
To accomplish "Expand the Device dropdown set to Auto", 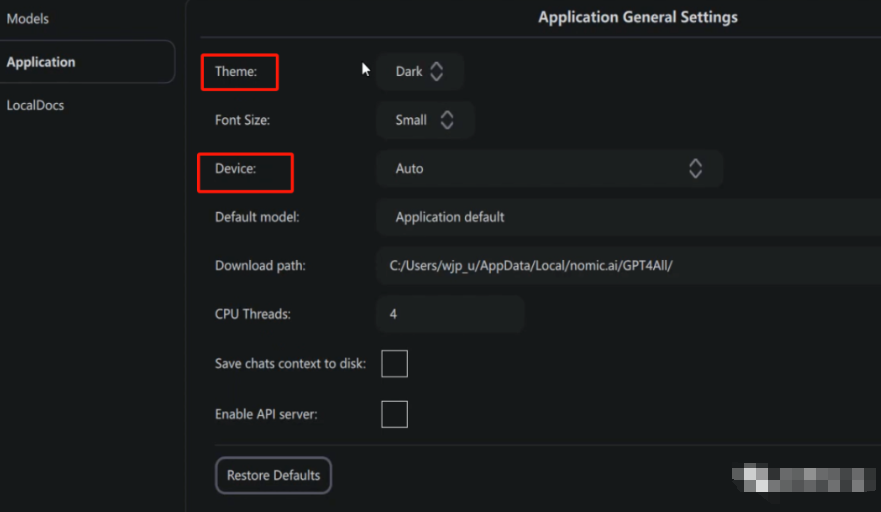I will (x=550, y=169).
